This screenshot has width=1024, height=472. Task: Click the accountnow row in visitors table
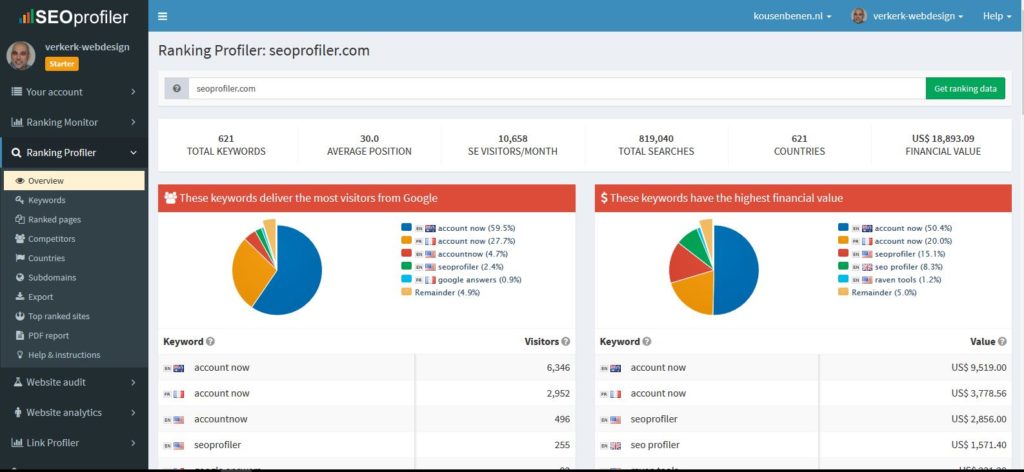366,419
